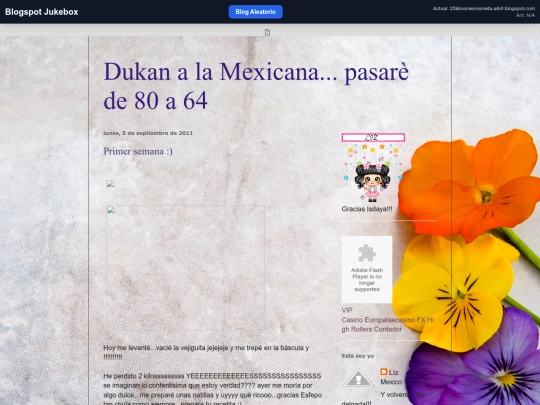
Task: Click the first small broken image in the post
Action: coord(110,184)
